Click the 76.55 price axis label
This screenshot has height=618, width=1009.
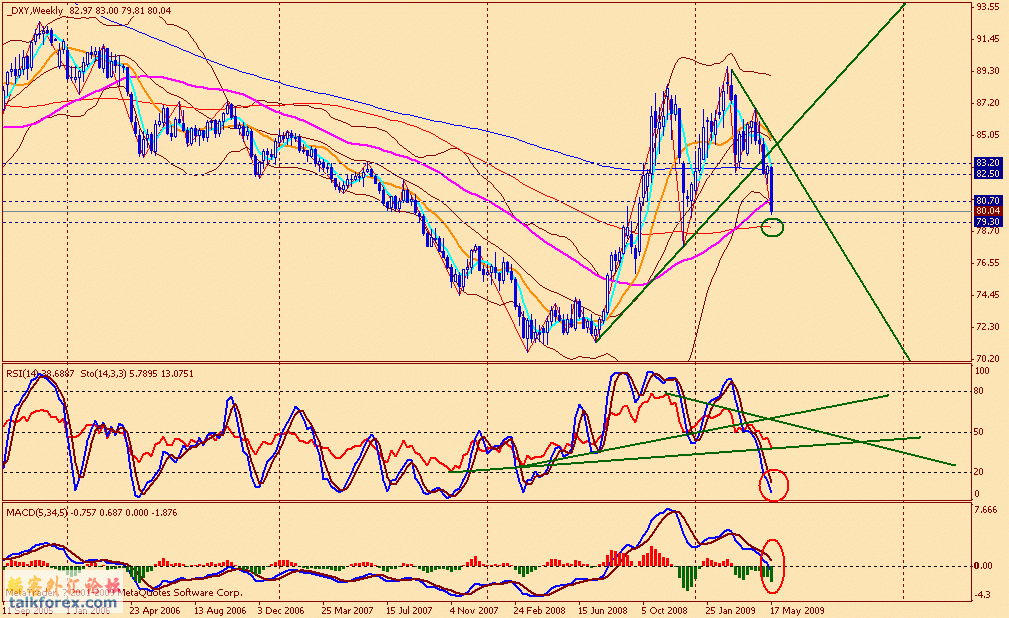click(x=988, y=263)
